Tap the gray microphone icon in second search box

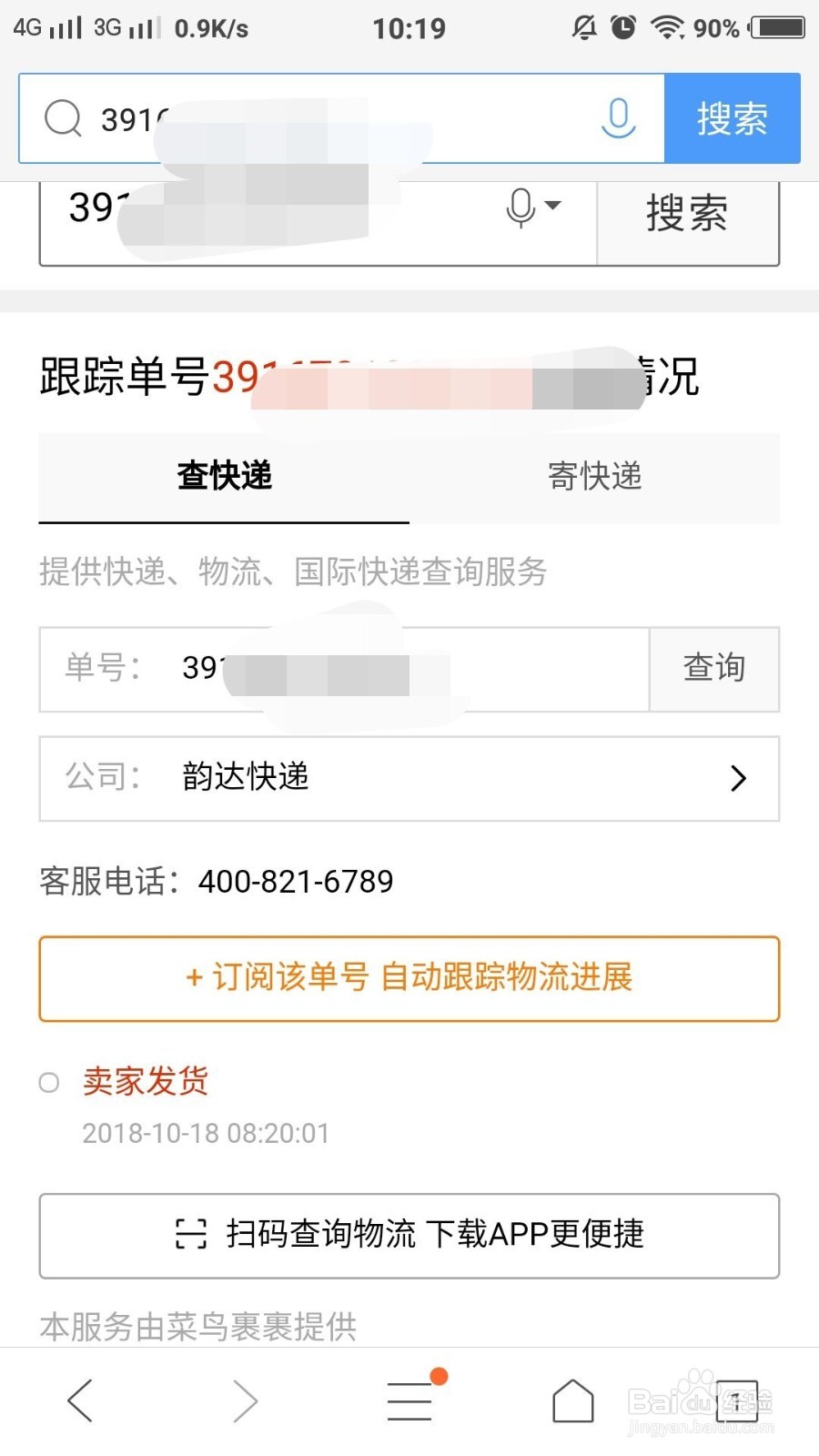(521, 207)
